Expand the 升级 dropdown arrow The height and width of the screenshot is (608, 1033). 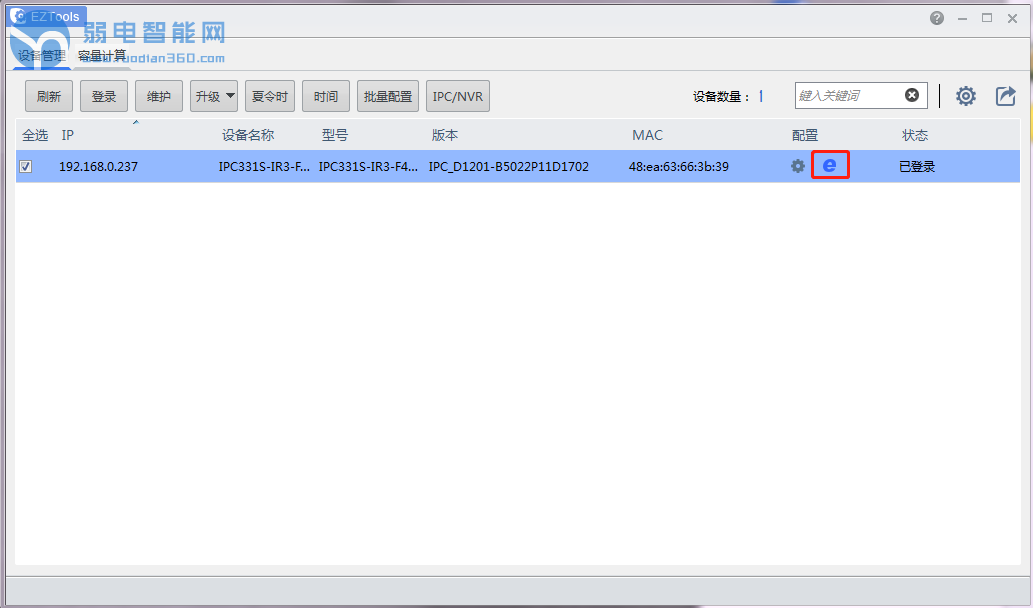230,96
